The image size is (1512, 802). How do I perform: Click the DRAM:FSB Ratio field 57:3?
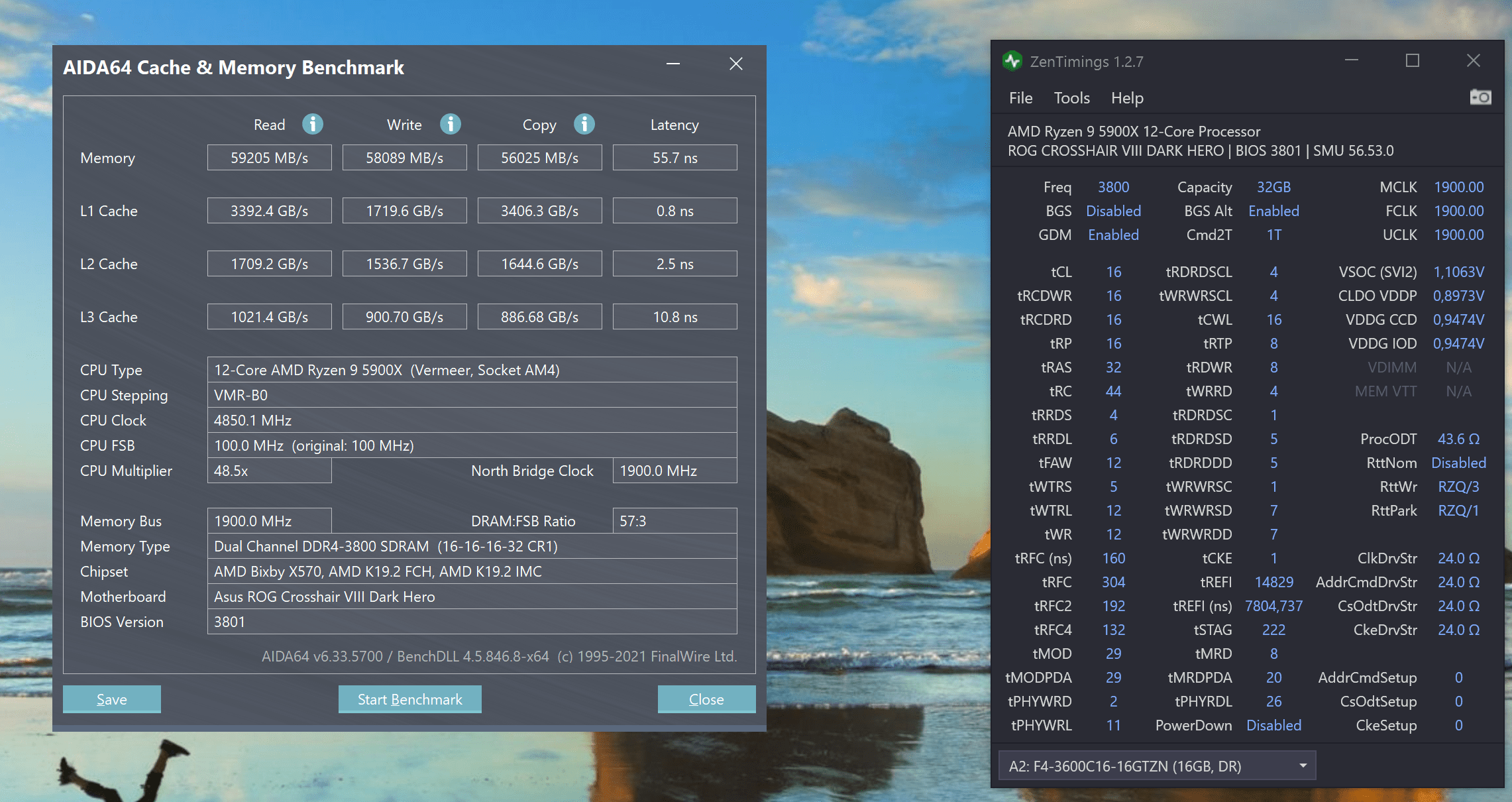point(675,521)
